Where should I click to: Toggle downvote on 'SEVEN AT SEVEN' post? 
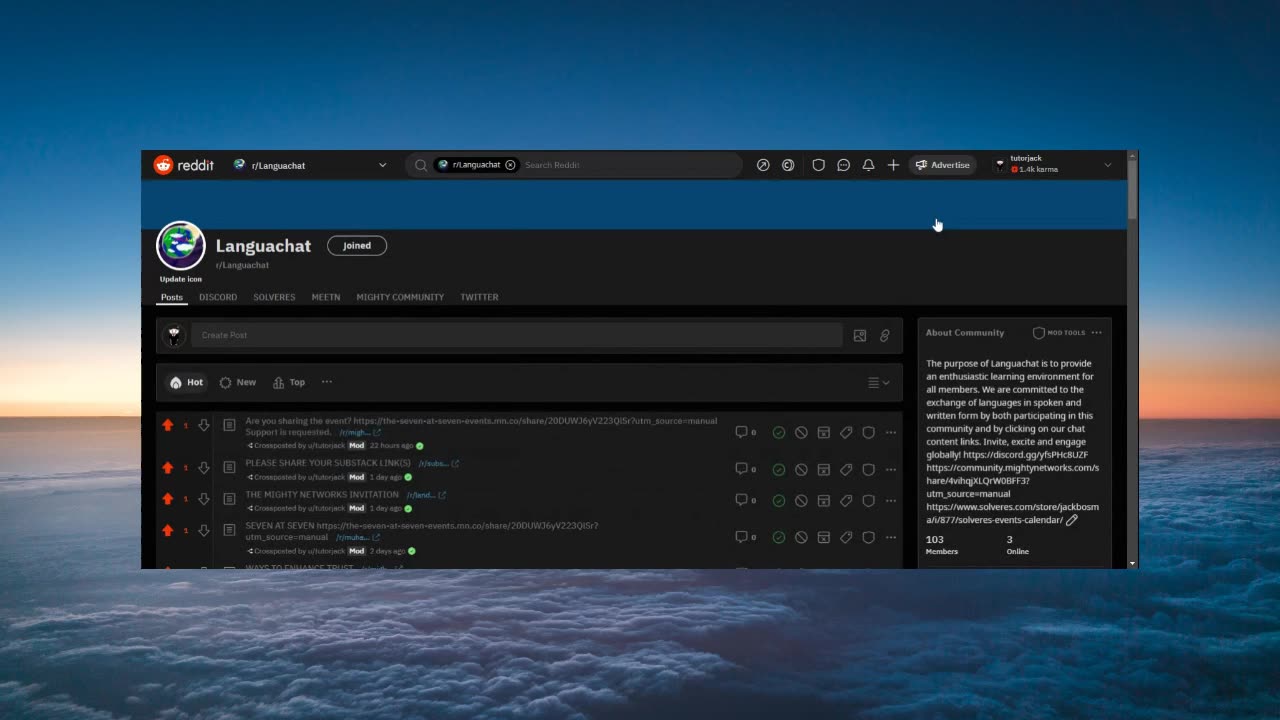click(x=203, y=530)
